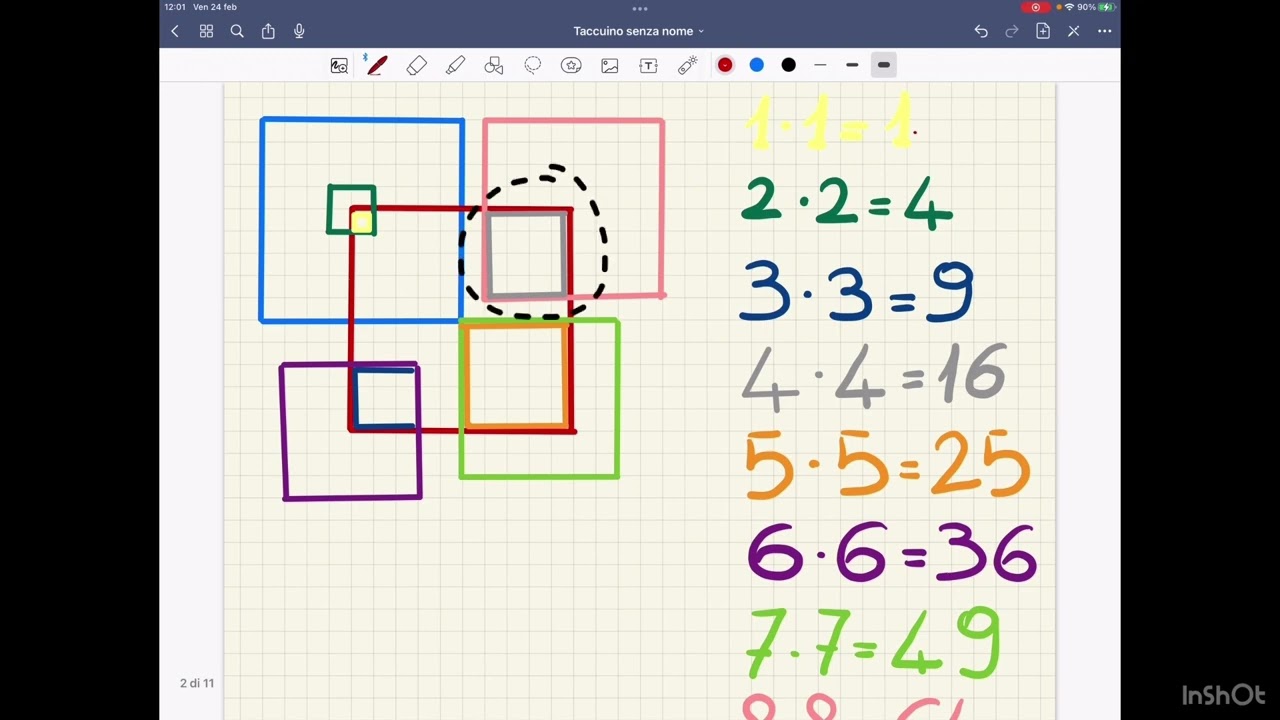Choose the black pen color
Viewport: 1280px width, 720px height.
(789, 65)
